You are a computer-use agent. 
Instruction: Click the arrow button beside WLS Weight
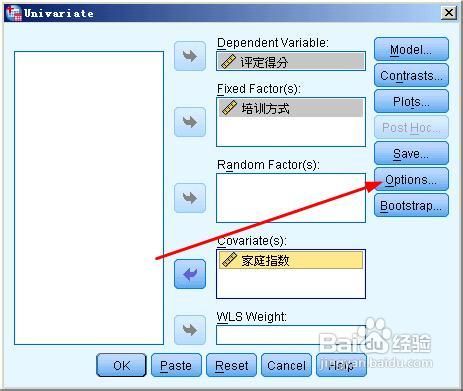[190, 330]
